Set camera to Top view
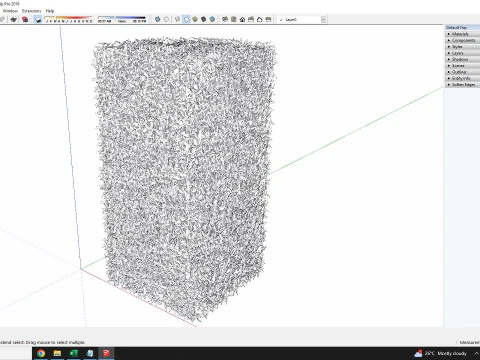This screenshot has height=360, width=480. coord(234,19)
